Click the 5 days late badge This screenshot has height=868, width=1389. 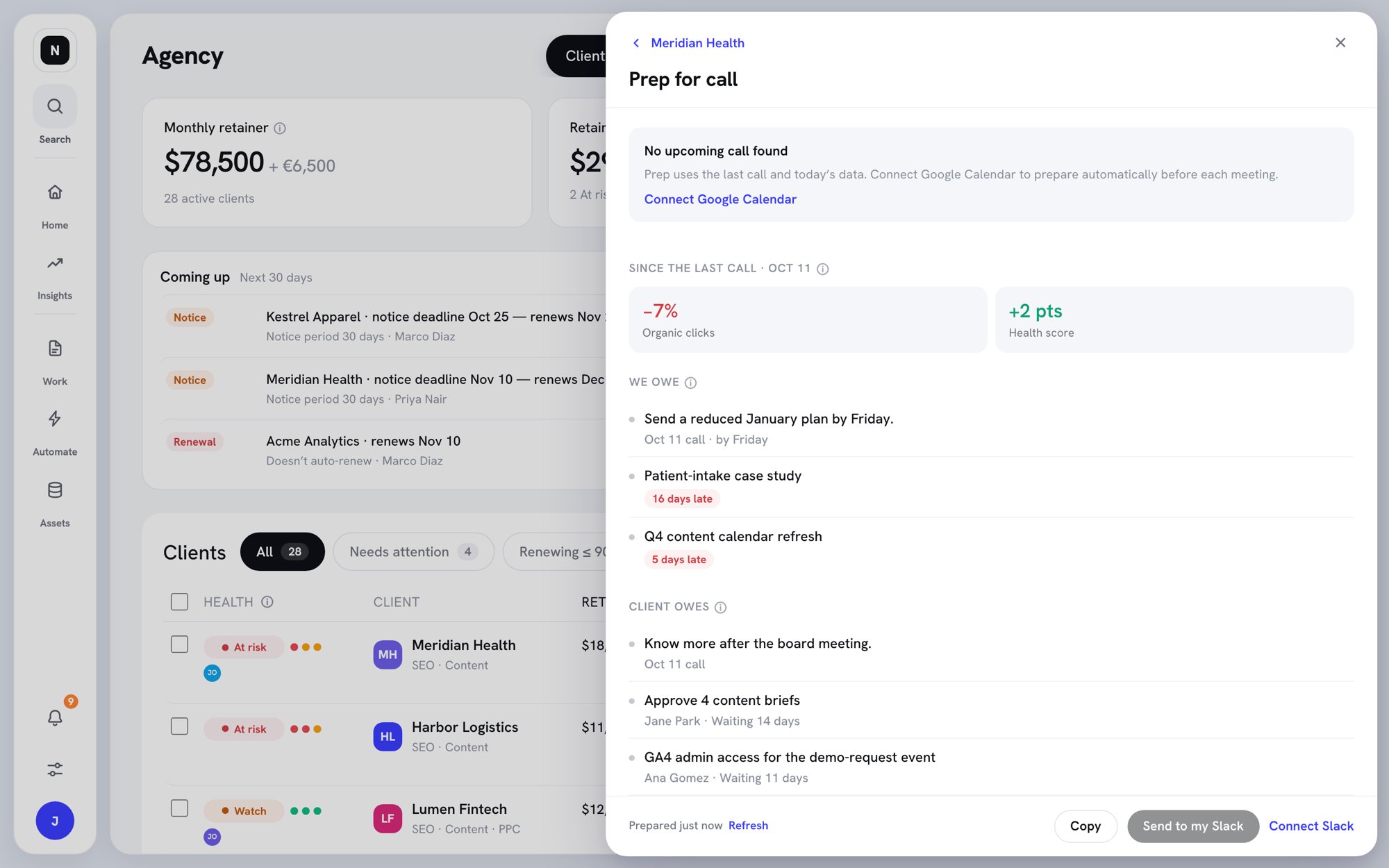click(x=679, y=560)
